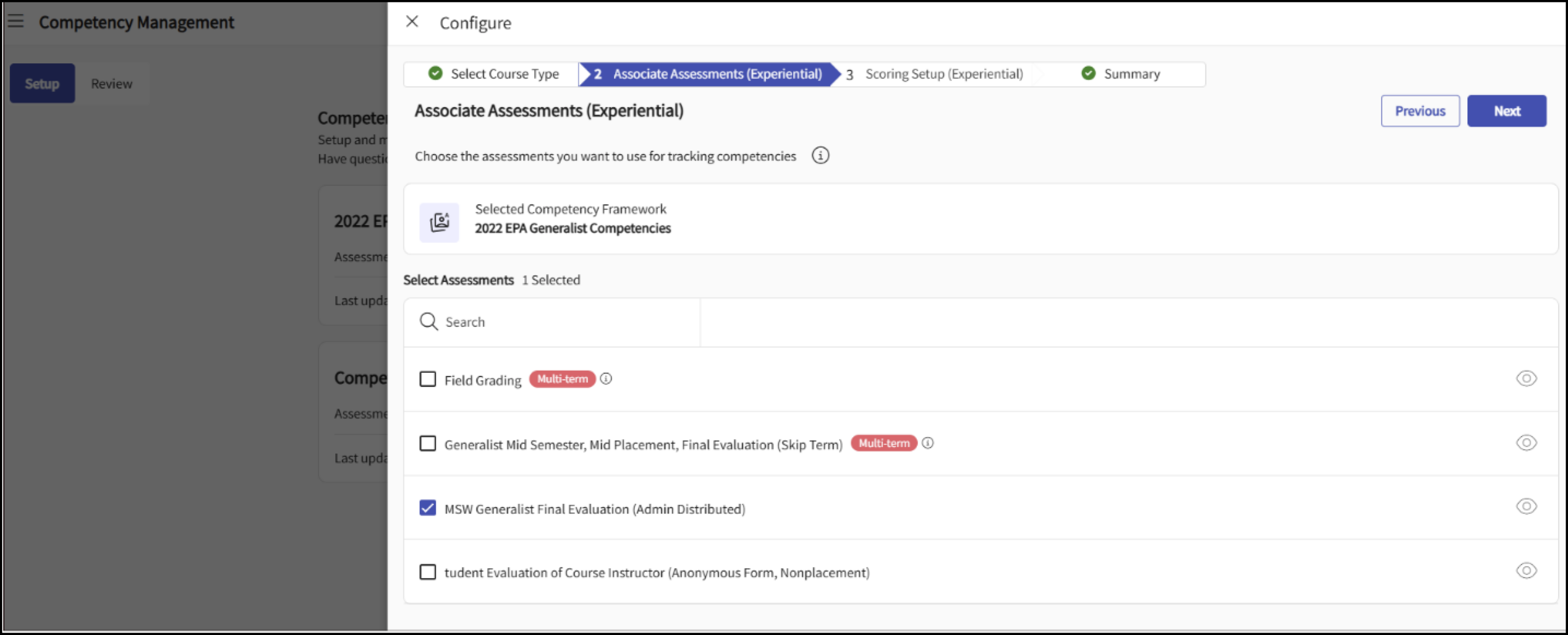This screenshot has height=635, width=1568.
Task: Focus the assessments Search field
Action: 552,322
